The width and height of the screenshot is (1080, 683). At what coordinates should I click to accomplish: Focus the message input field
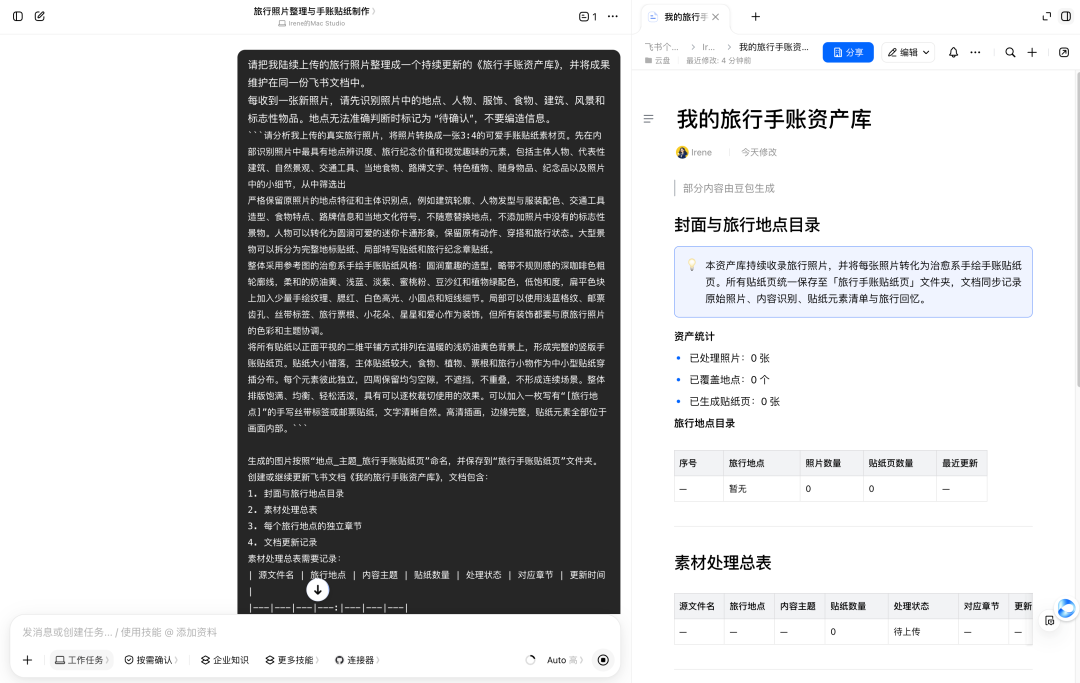(x=315, y=631)
